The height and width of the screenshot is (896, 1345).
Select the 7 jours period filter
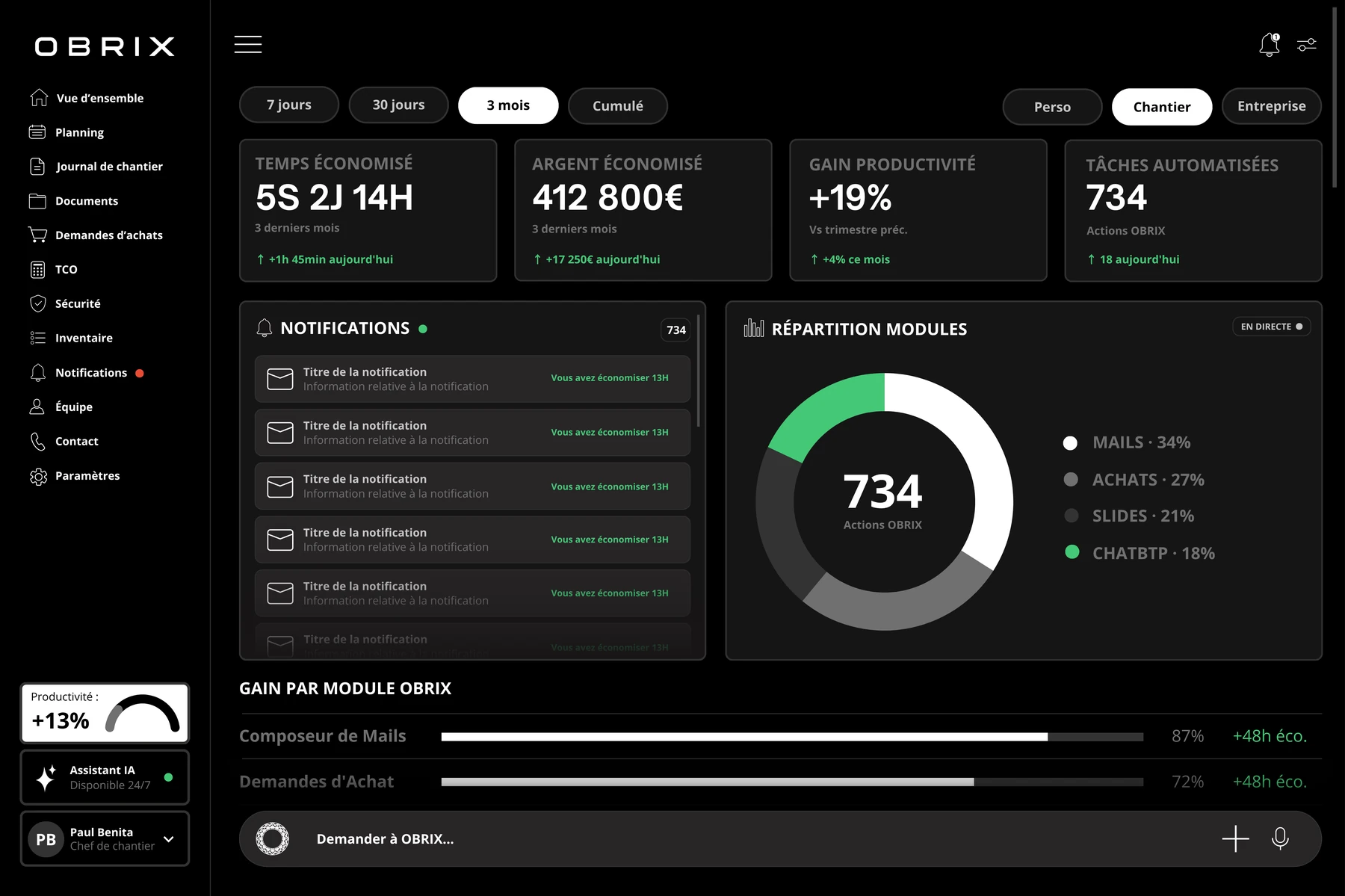289,105
